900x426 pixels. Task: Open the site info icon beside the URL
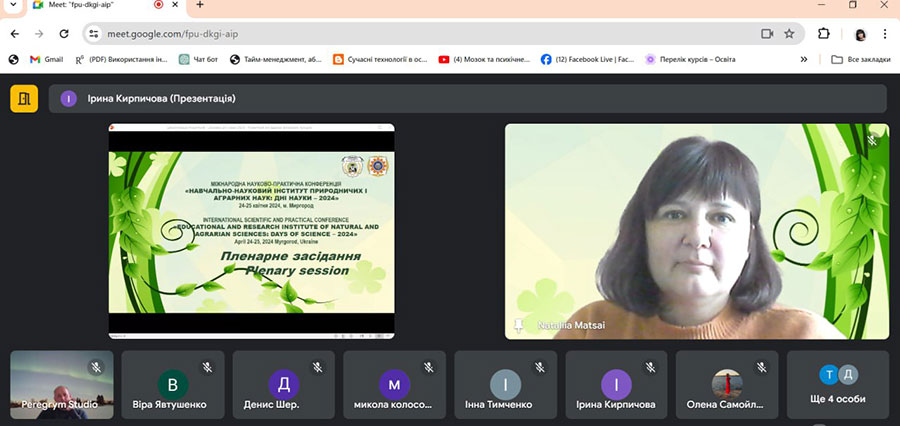pos(94,33)
